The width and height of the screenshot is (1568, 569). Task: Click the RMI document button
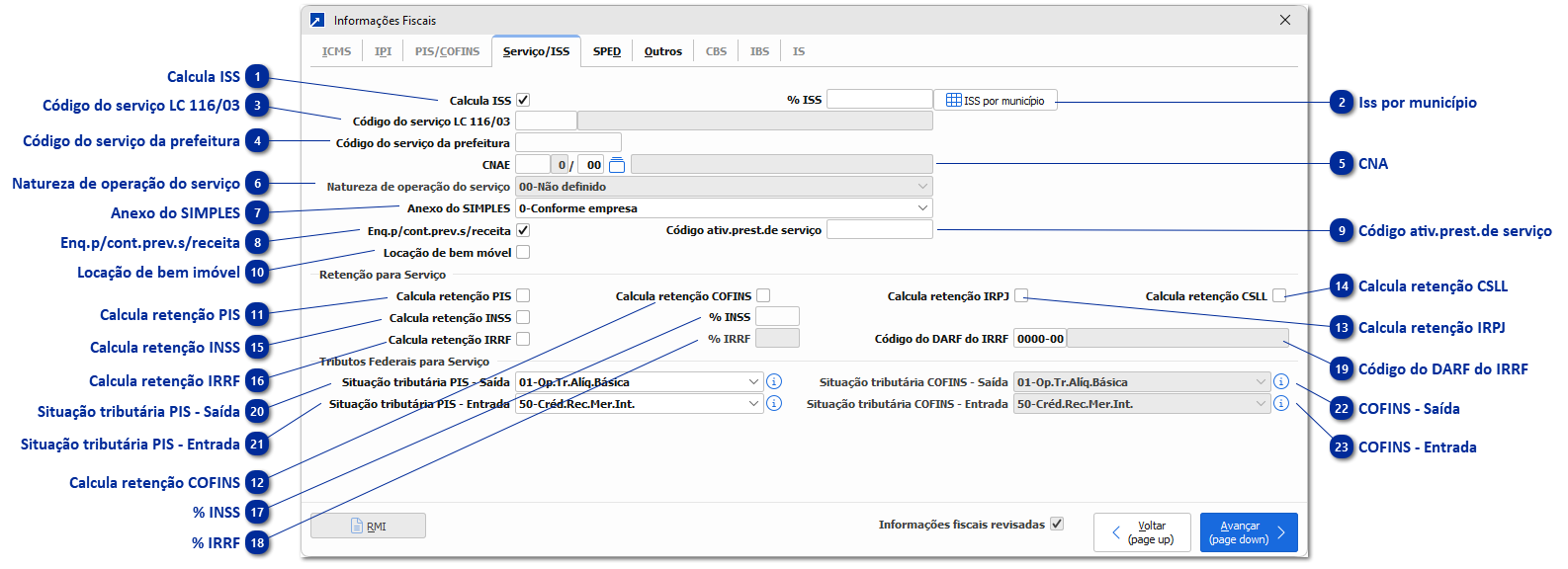tap(368, 526)
